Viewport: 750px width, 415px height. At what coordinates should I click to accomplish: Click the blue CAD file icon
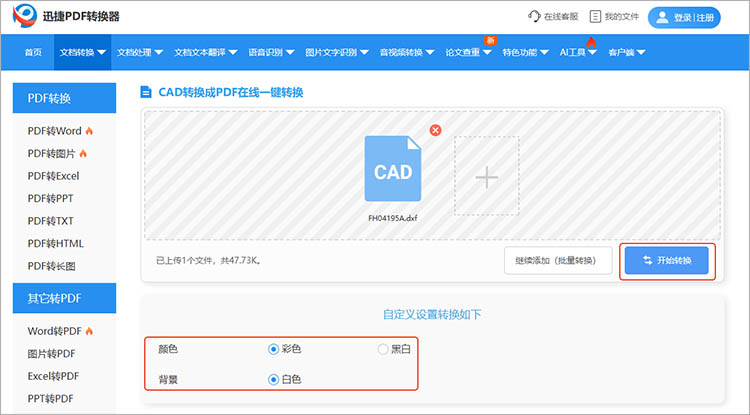click(393, 168)
